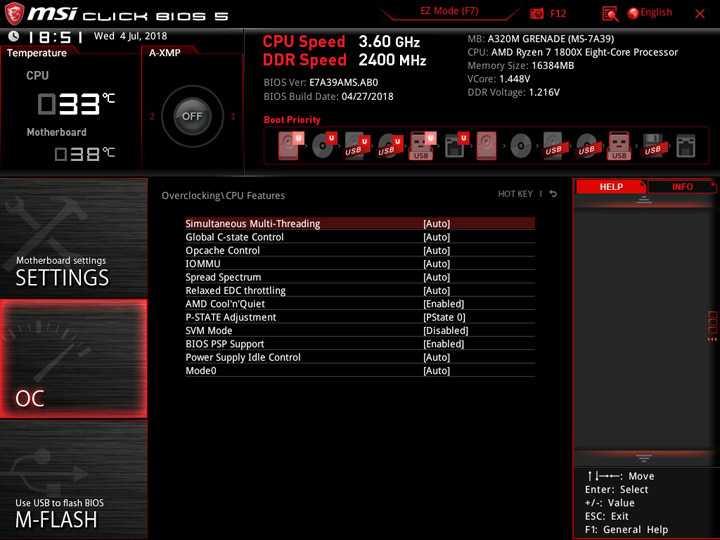
Task: Click the Overclocking\CPU Features breadcrumb
Action: pos(223,196)
